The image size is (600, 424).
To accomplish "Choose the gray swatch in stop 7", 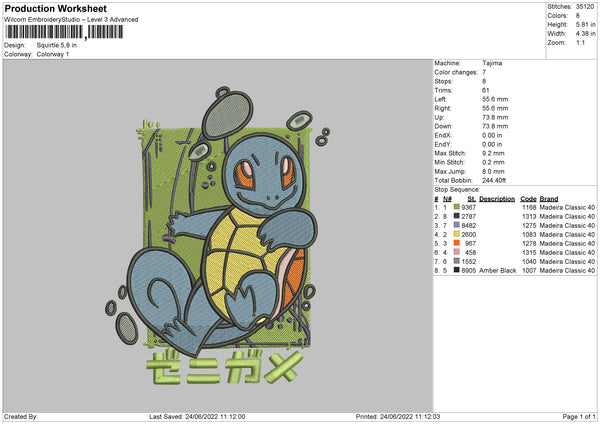I will tap(457, 261).
